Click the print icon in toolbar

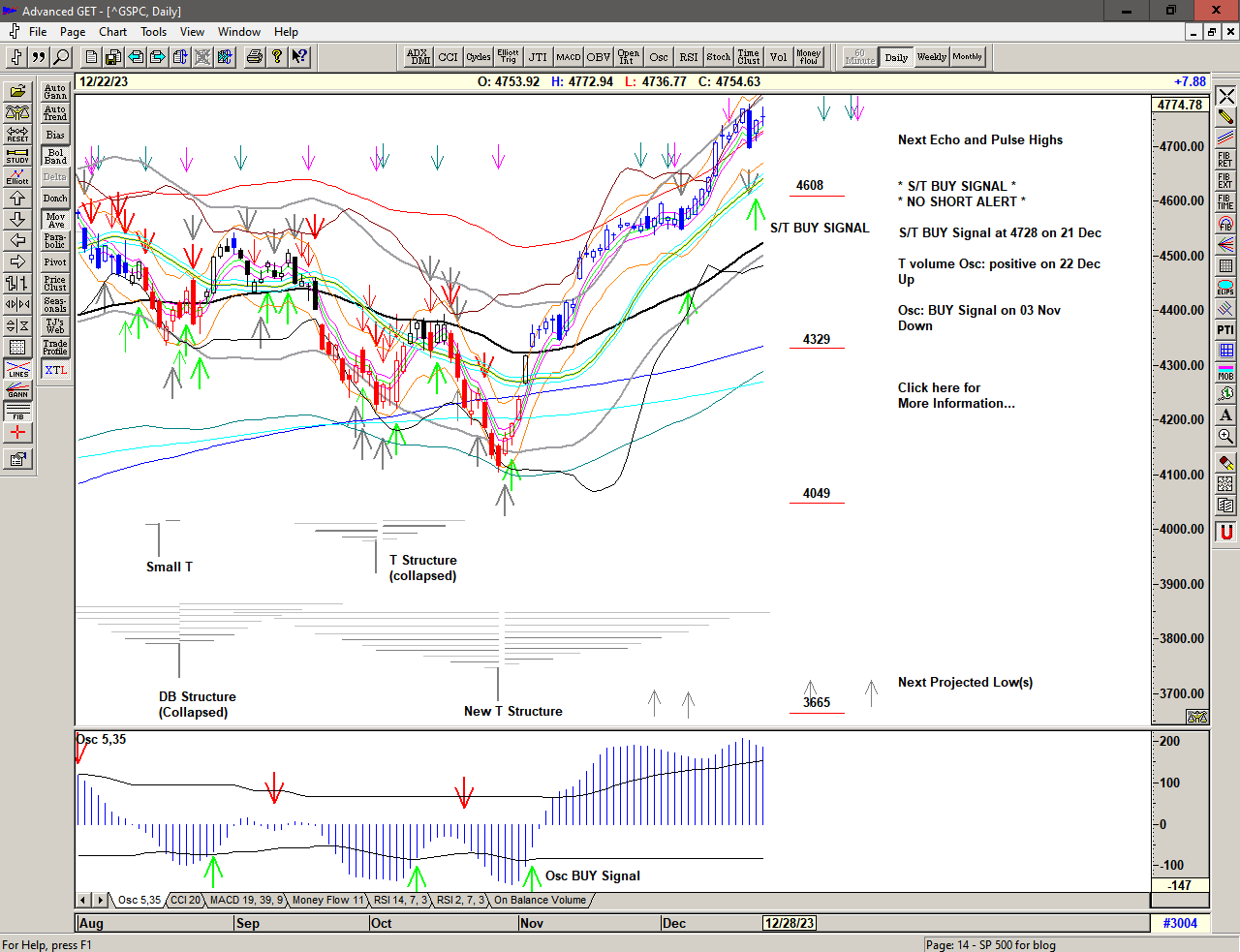[x=255, y=57]
